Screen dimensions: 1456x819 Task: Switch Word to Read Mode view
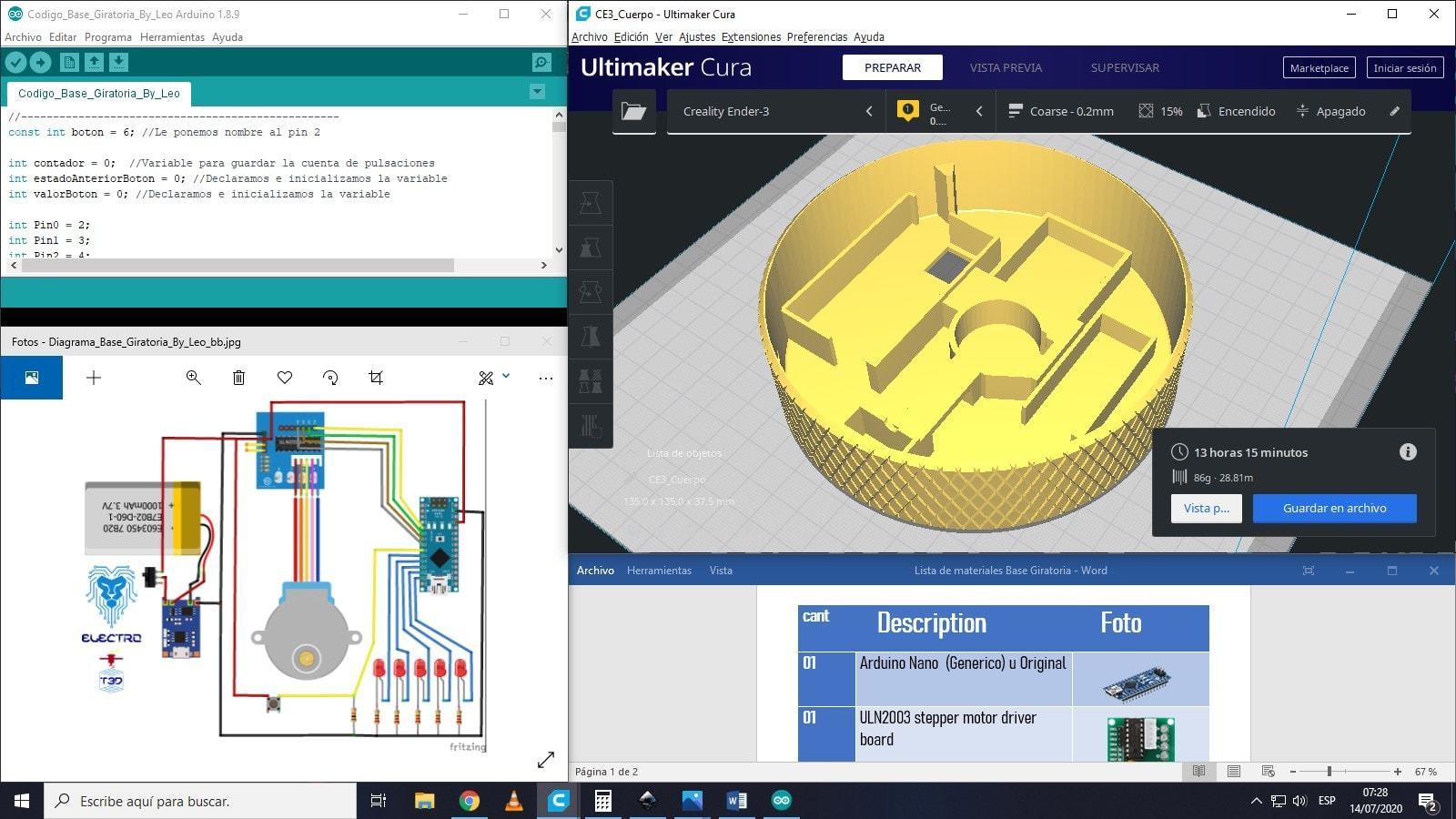(x=1199, y=772)
